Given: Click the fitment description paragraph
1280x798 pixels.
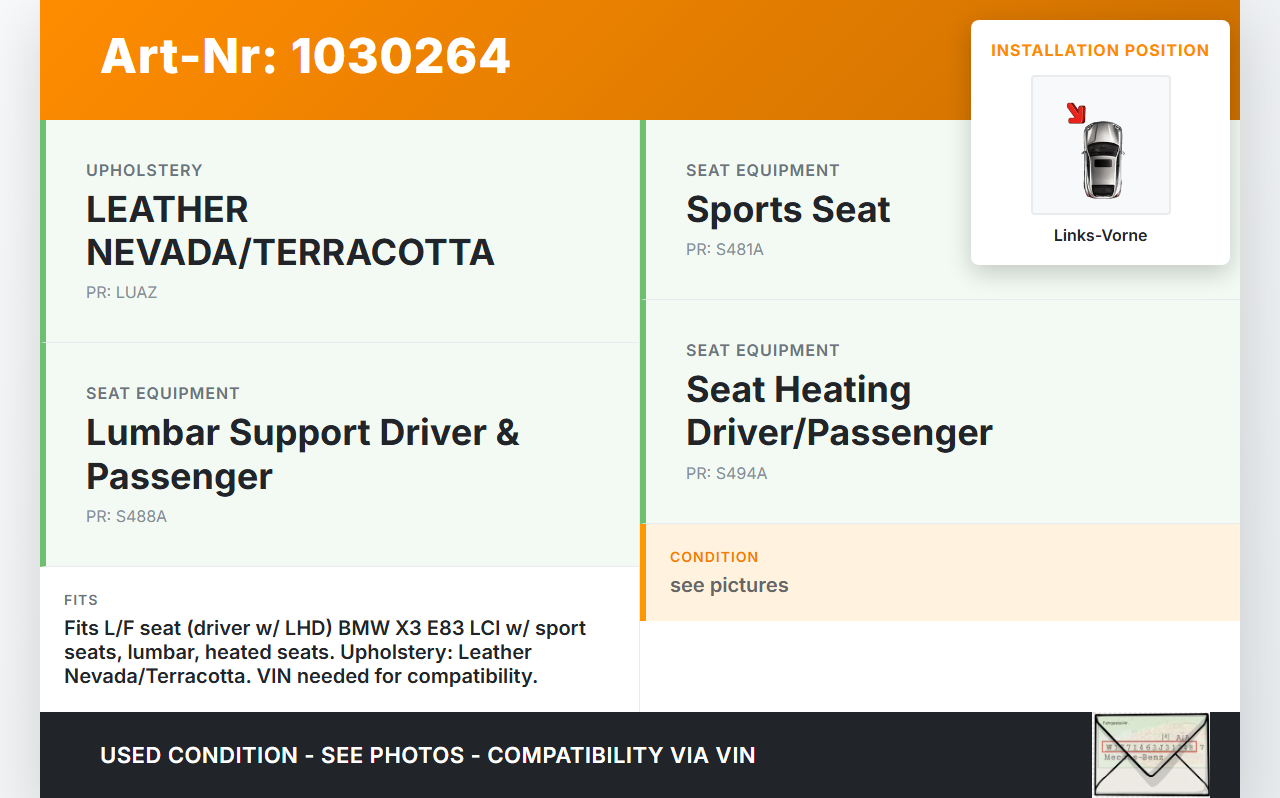Looking at the screenshot, I should 325,652.
